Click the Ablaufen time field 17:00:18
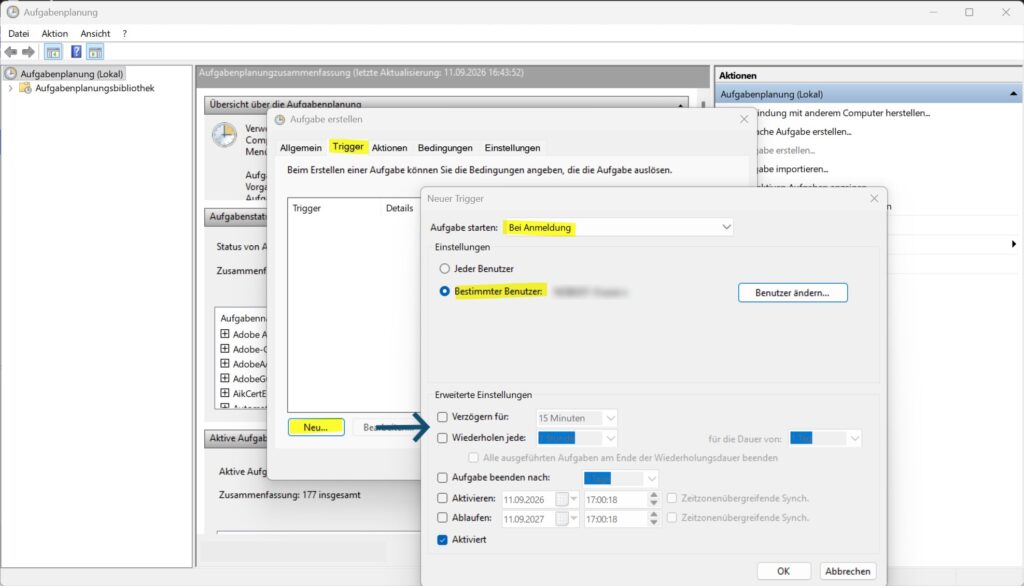Image resolution: width=1024 pixels, height=586 pixels. [x=615, y=519]
